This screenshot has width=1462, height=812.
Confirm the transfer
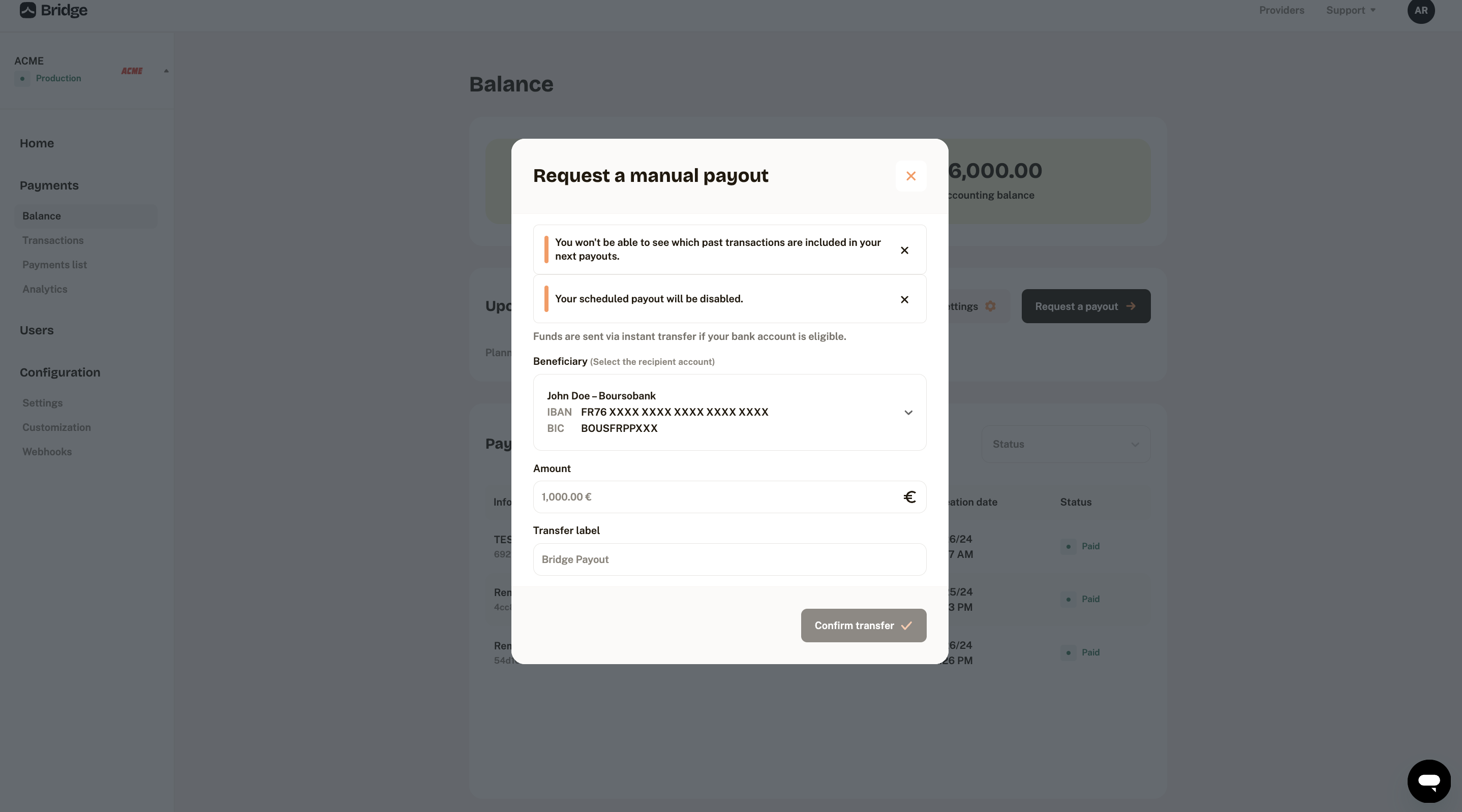[864, 626]
